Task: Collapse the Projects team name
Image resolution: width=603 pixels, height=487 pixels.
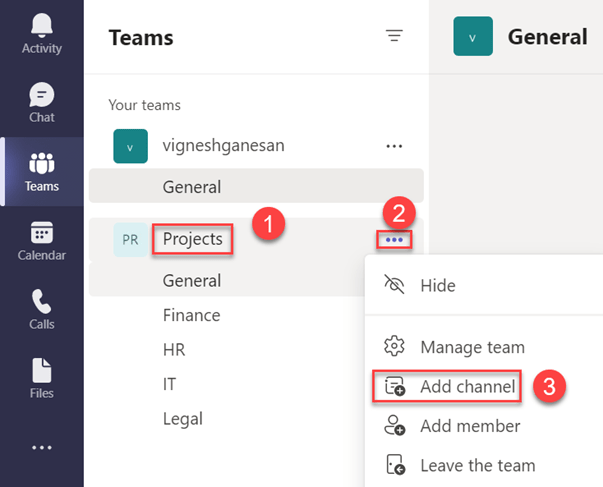Action: [x=192, y=240]
